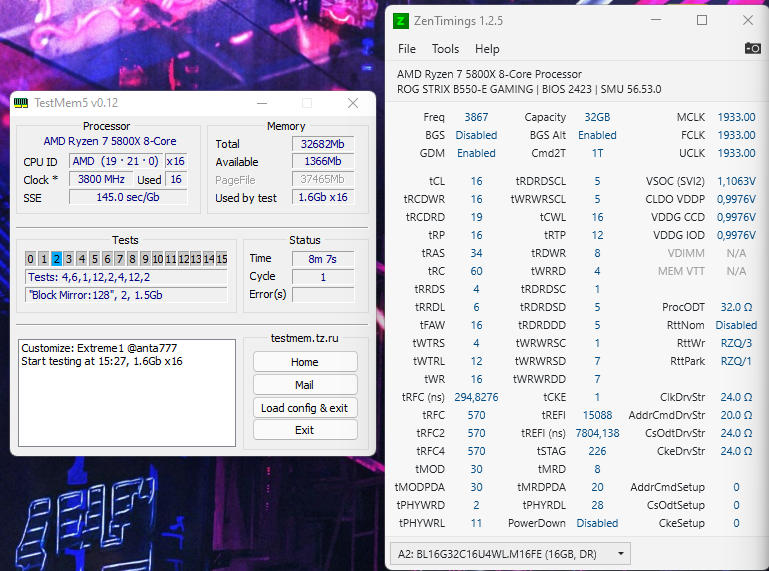Click the Freq value 3867
The image size is (769, 571).
(x=476, y=117)
